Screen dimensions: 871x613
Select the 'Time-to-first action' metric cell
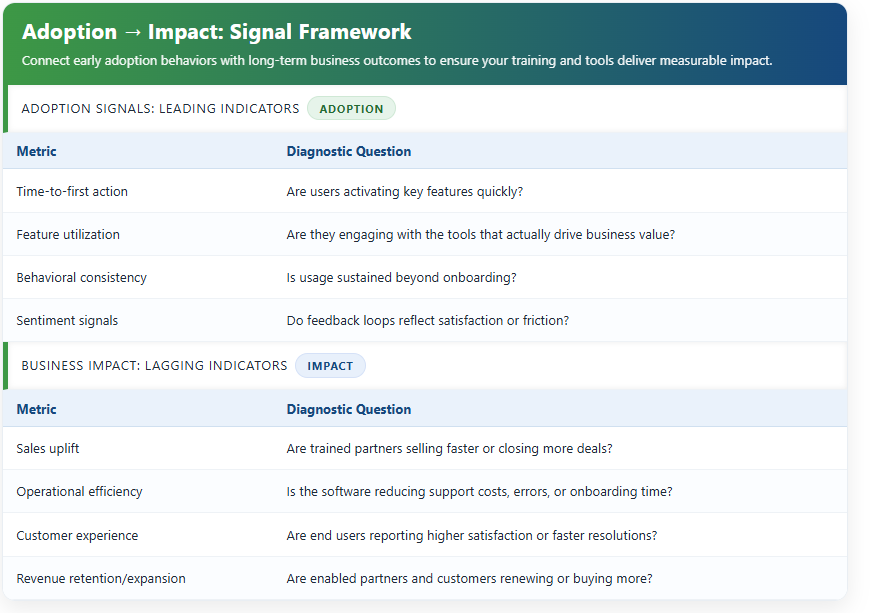click(x=72, y=192)
